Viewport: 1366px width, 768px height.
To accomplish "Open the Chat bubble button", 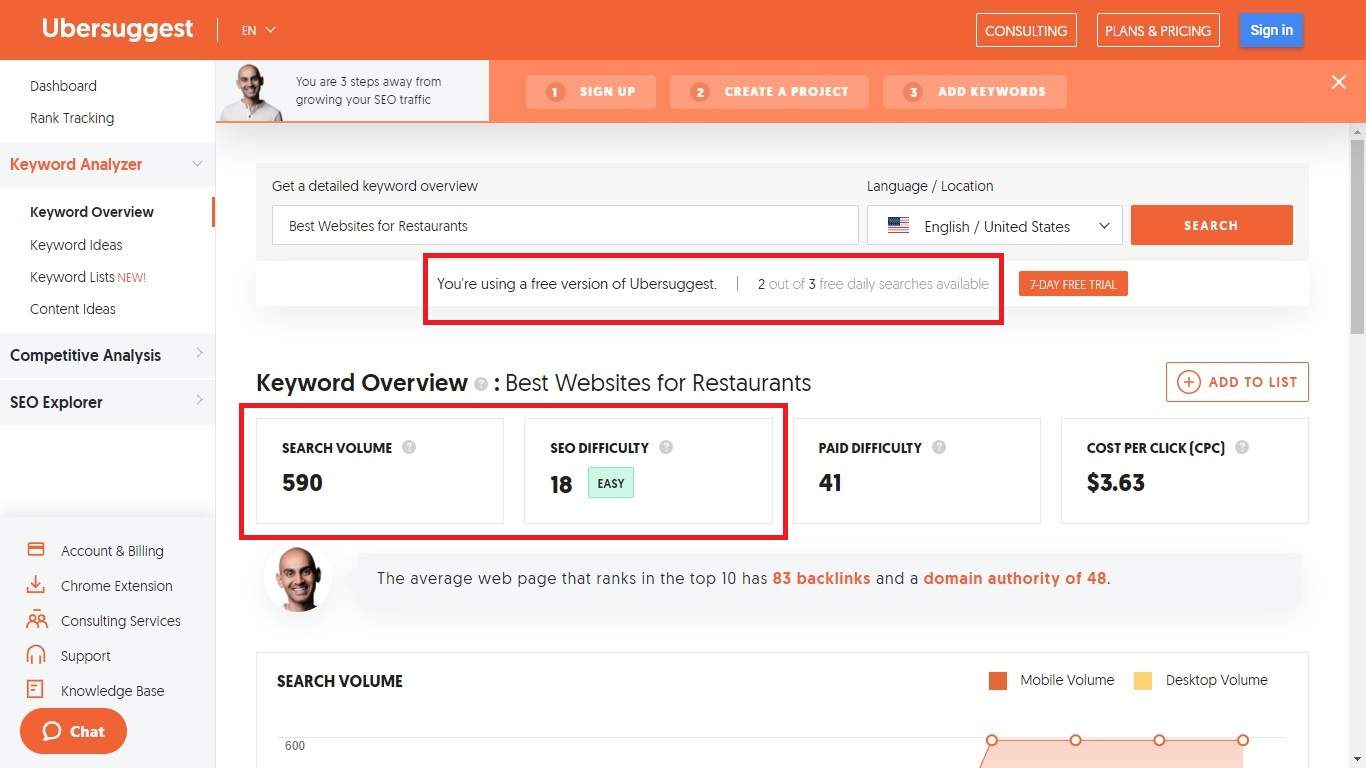I will [x=73, y=731].
